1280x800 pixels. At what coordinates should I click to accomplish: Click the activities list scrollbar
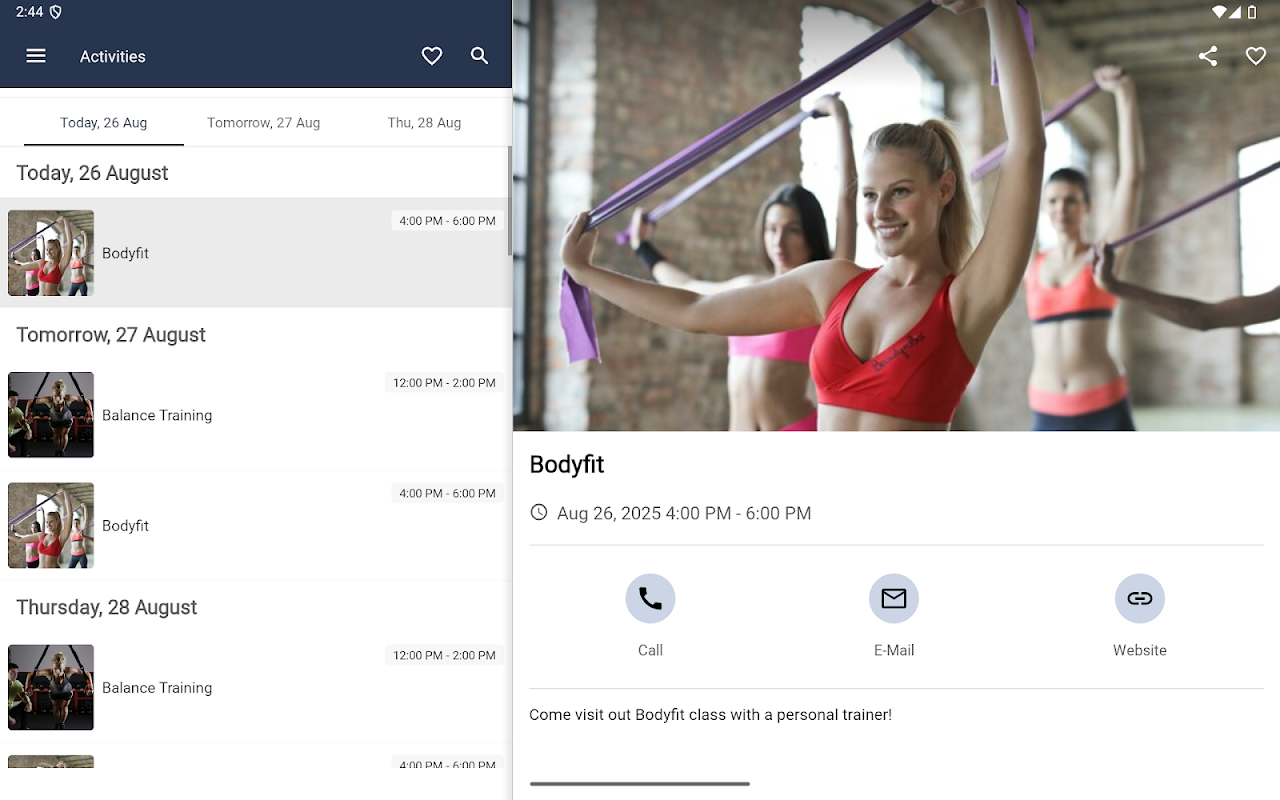click(x=509, y=200)
